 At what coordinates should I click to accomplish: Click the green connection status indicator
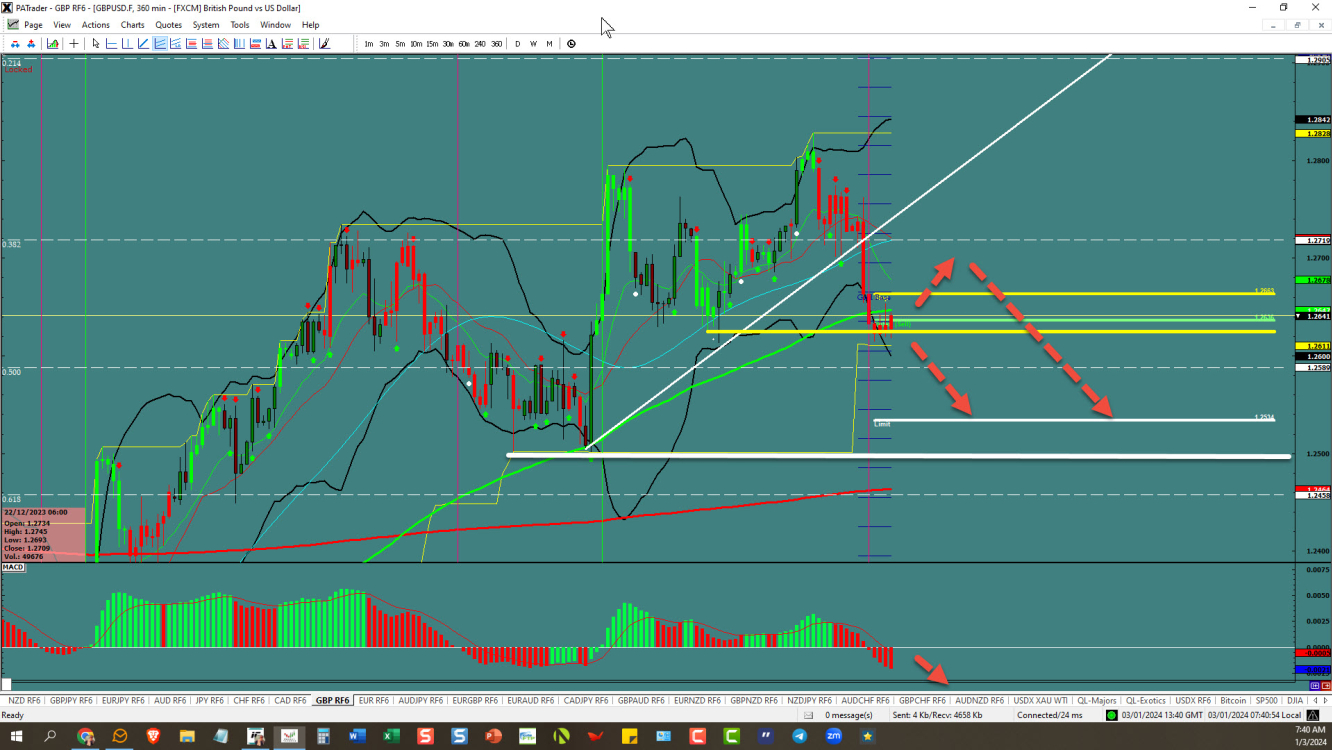[1111, 715]
